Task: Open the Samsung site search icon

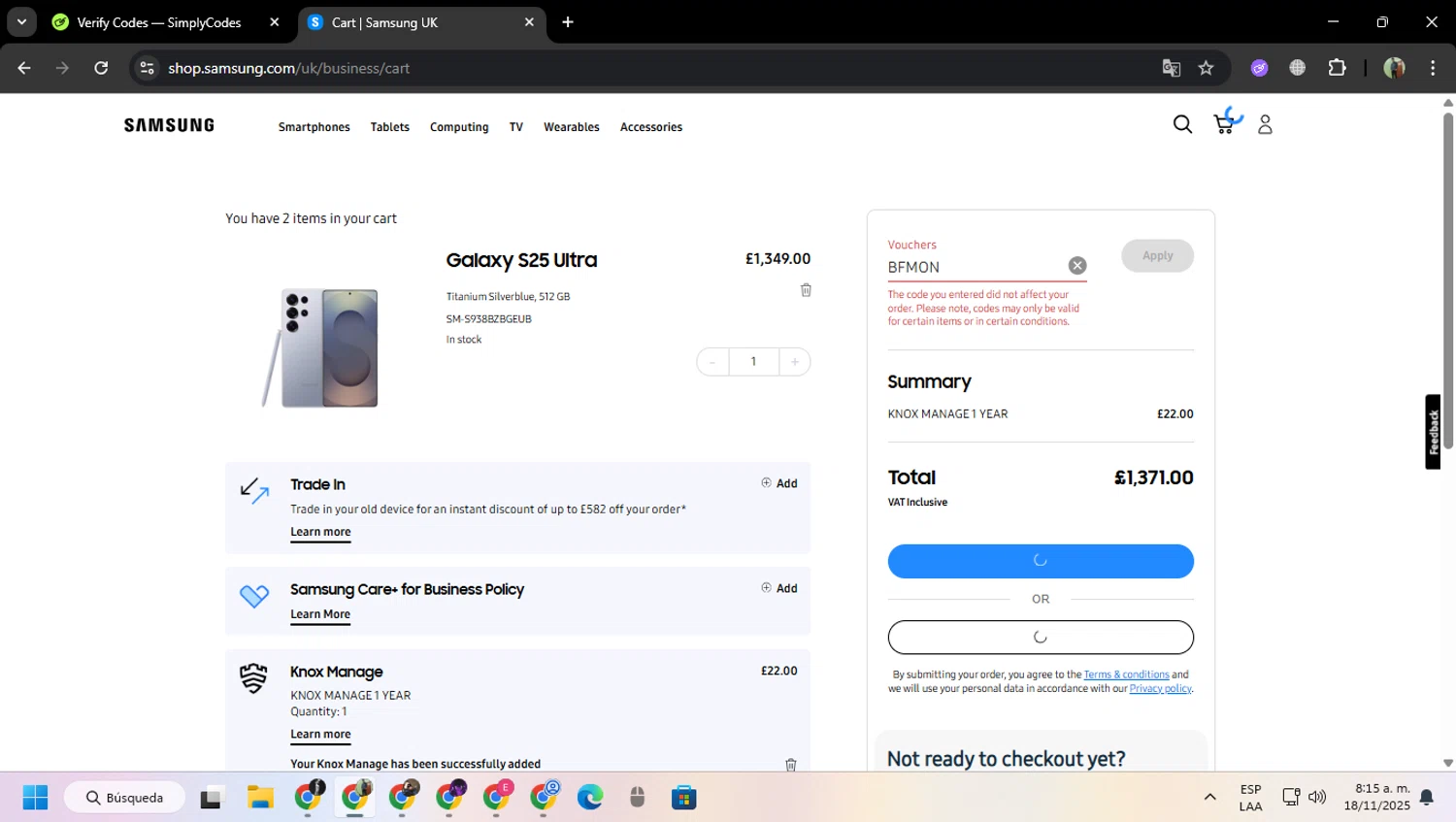Action: [1182, 124]
